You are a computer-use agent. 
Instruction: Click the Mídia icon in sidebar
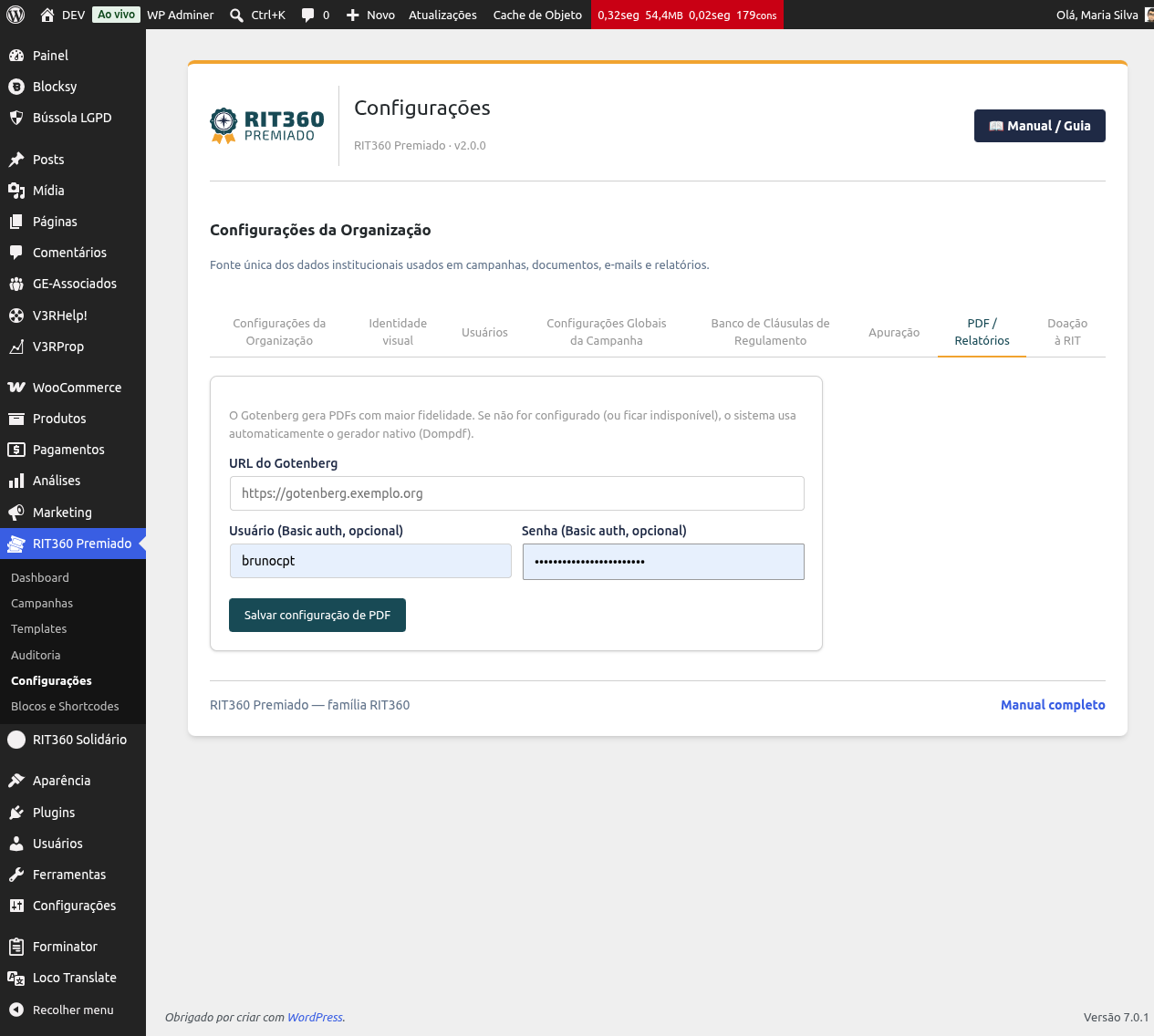[16, 191]
